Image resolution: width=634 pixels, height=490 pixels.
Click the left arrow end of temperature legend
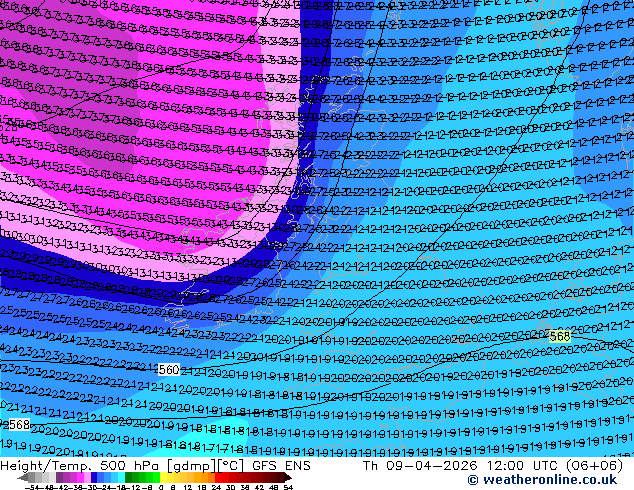[22, 477]
